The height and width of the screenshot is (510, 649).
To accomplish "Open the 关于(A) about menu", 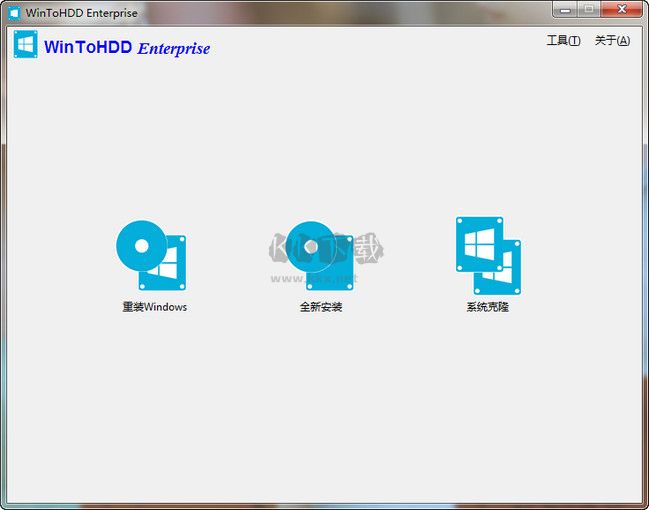I will coord(612,41).
